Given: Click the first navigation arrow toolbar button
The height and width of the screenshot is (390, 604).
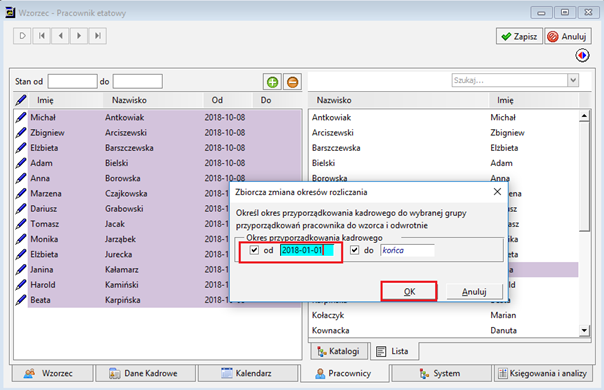Looking at the screenshot, I should [22, 36].
